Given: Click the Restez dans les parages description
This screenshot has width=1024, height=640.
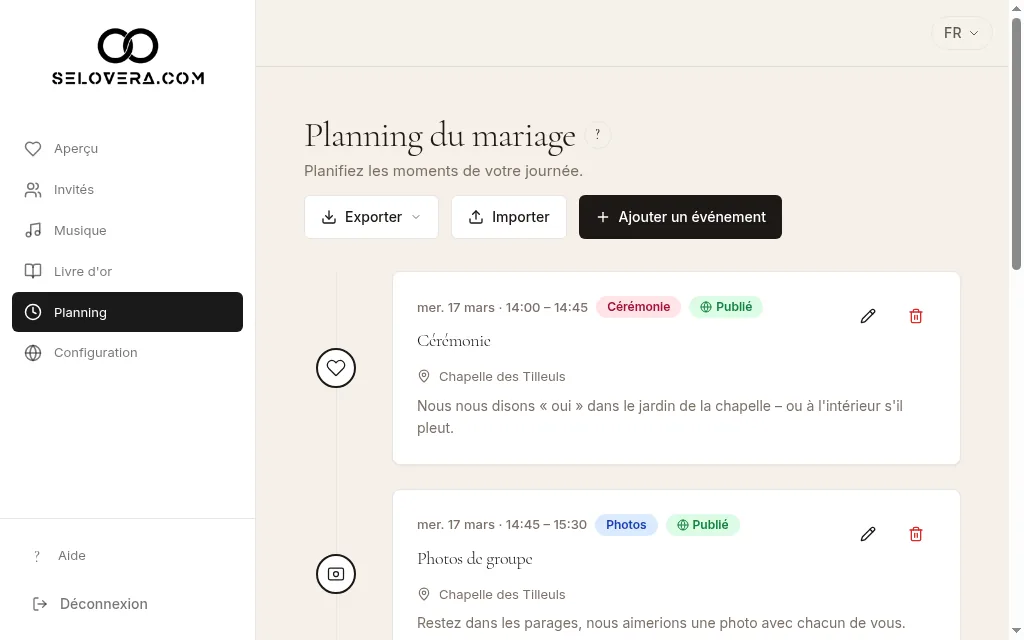Looking at the screenshot, I should (661, 623).
